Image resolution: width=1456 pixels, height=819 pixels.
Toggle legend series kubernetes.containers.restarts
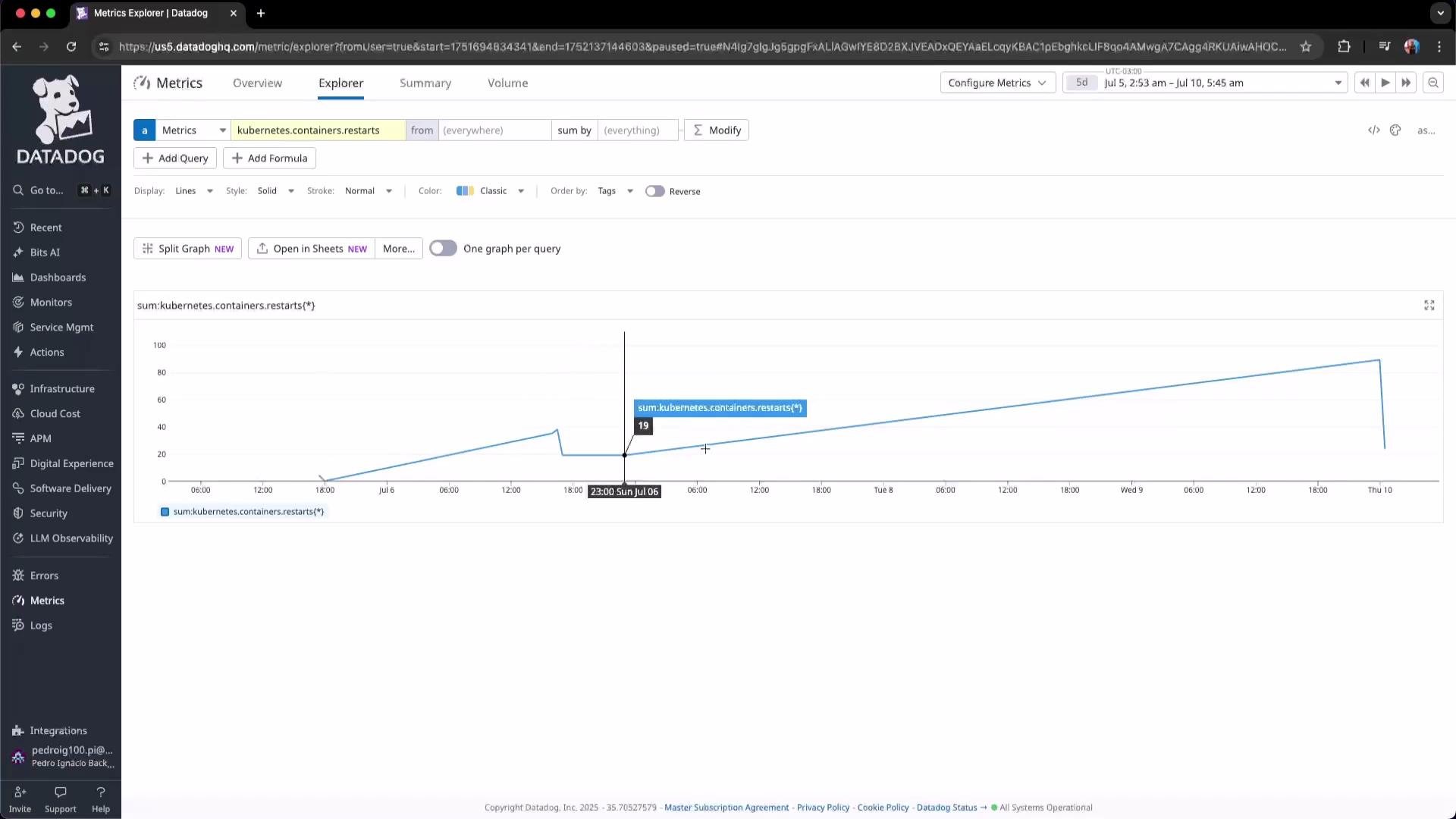pyautogui.click(x=243, y=512)
